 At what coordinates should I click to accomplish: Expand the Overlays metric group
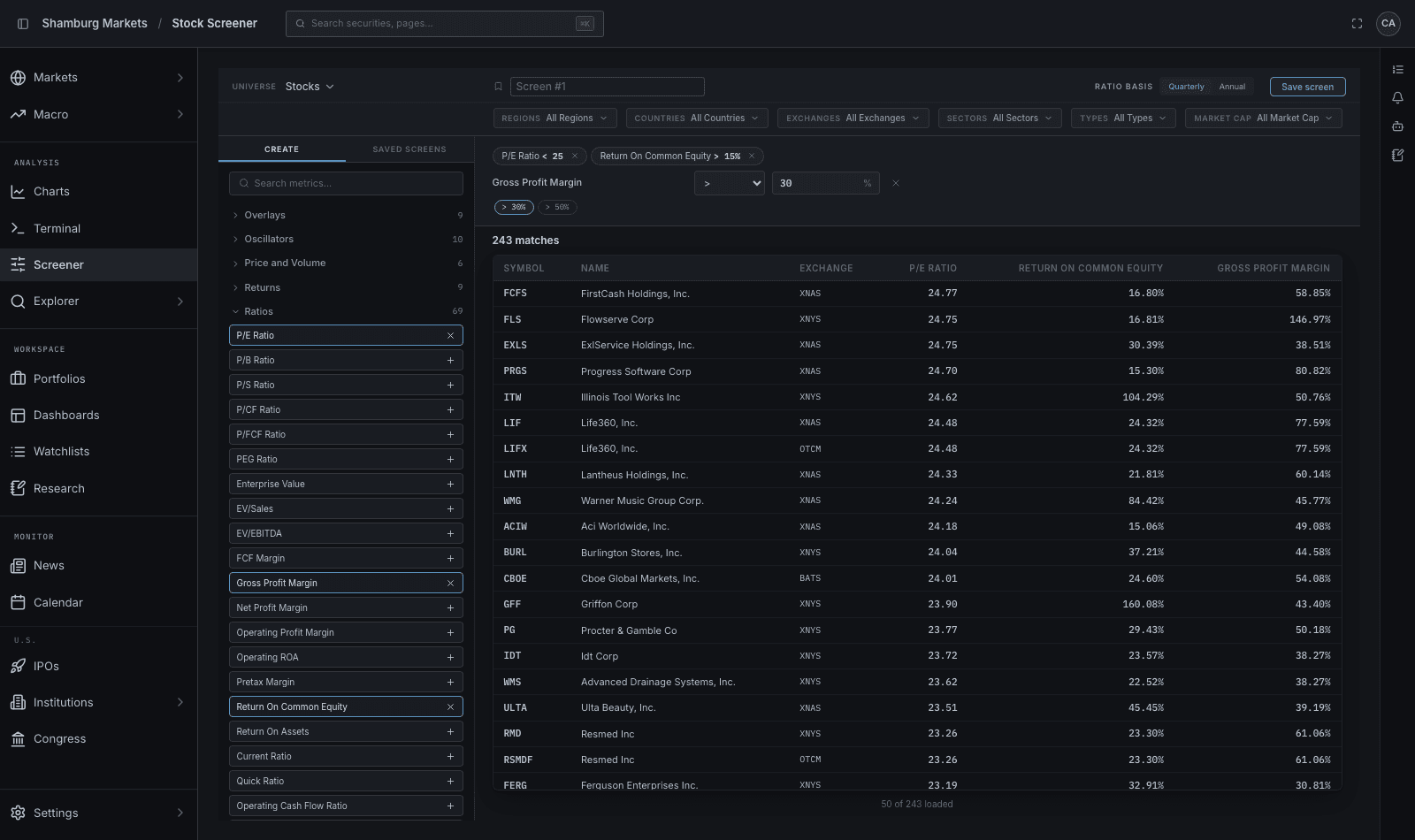coord(346,216)
